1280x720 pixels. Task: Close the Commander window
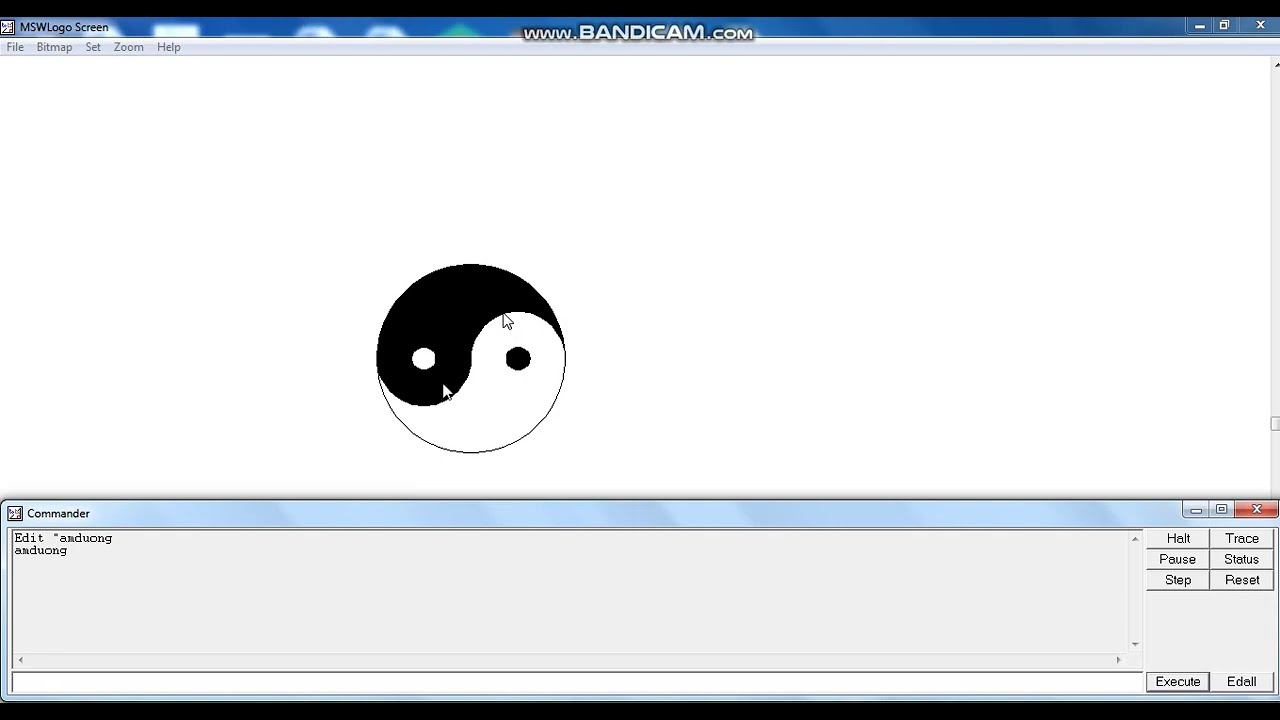click(1257, 510)
